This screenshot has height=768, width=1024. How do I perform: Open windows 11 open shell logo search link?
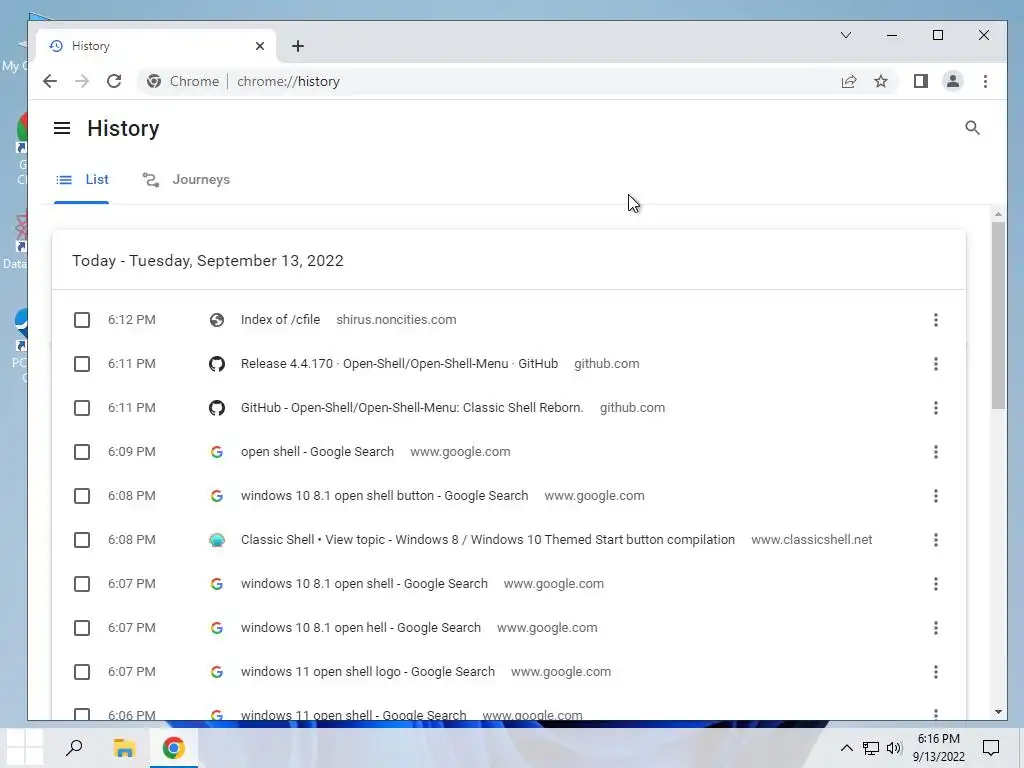point(368,672)
